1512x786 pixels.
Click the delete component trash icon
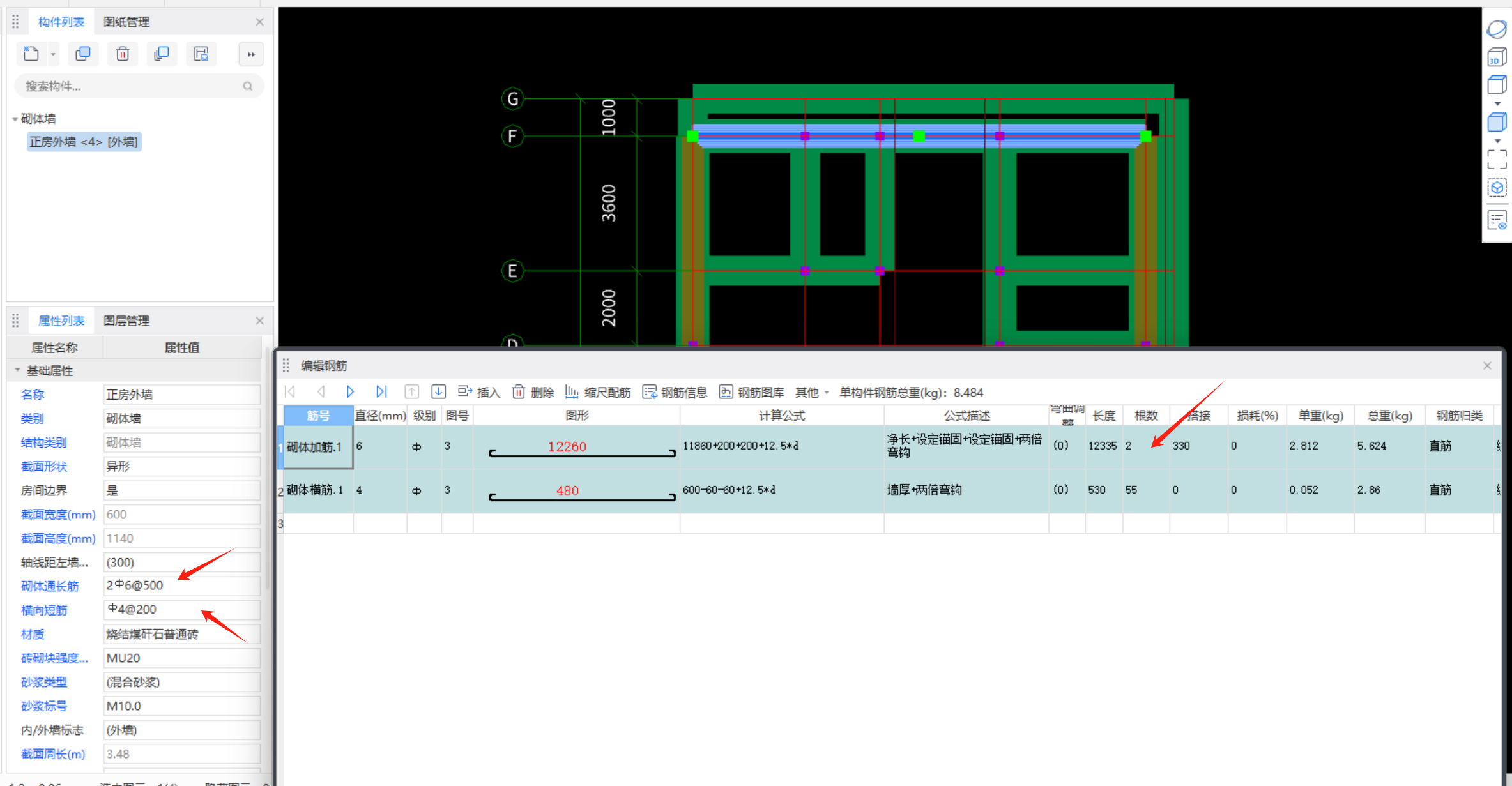[x=123, y=54]
